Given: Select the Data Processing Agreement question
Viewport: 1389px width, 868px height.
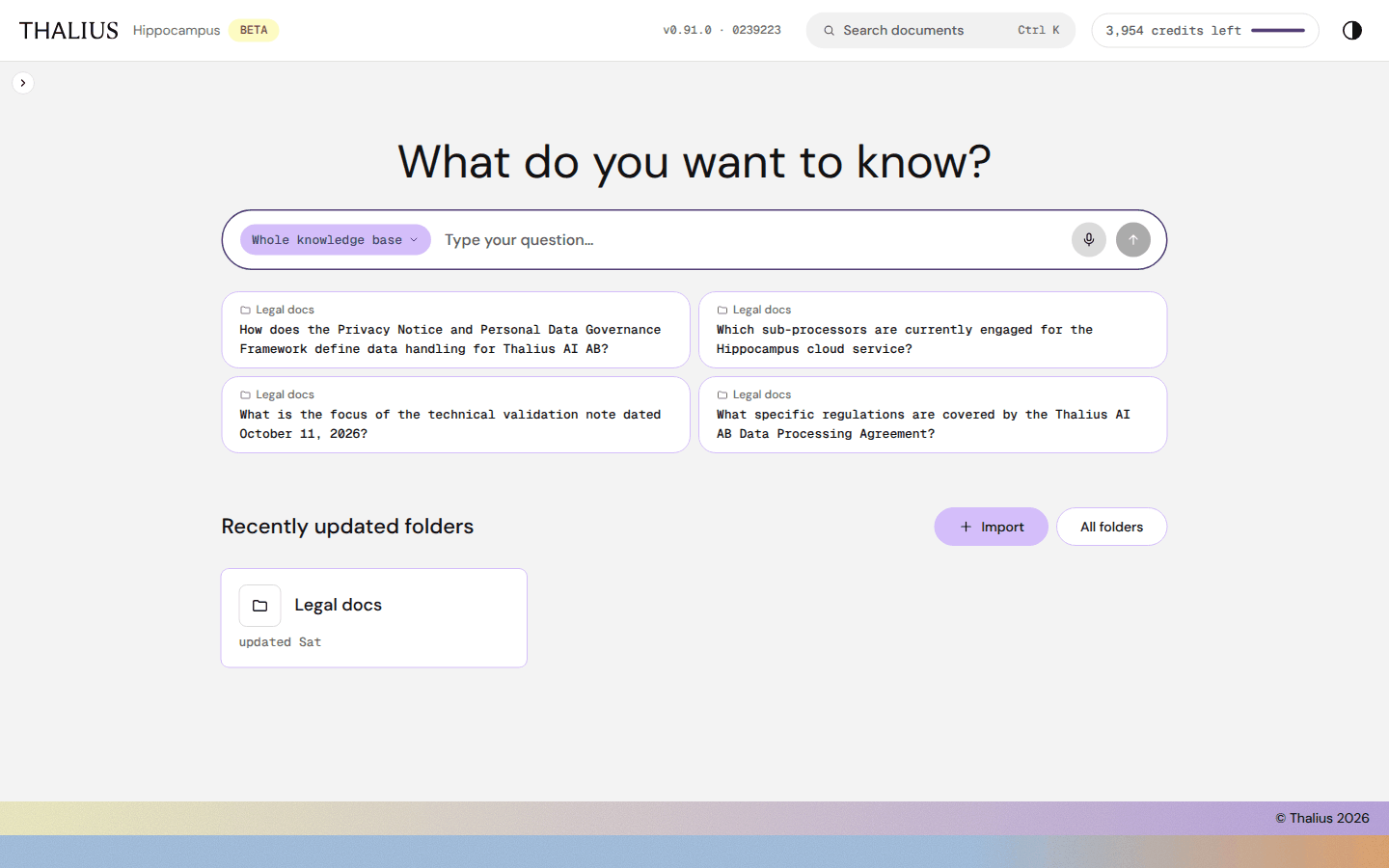Looking at the screenshot, I should click(x=933, y=415).
